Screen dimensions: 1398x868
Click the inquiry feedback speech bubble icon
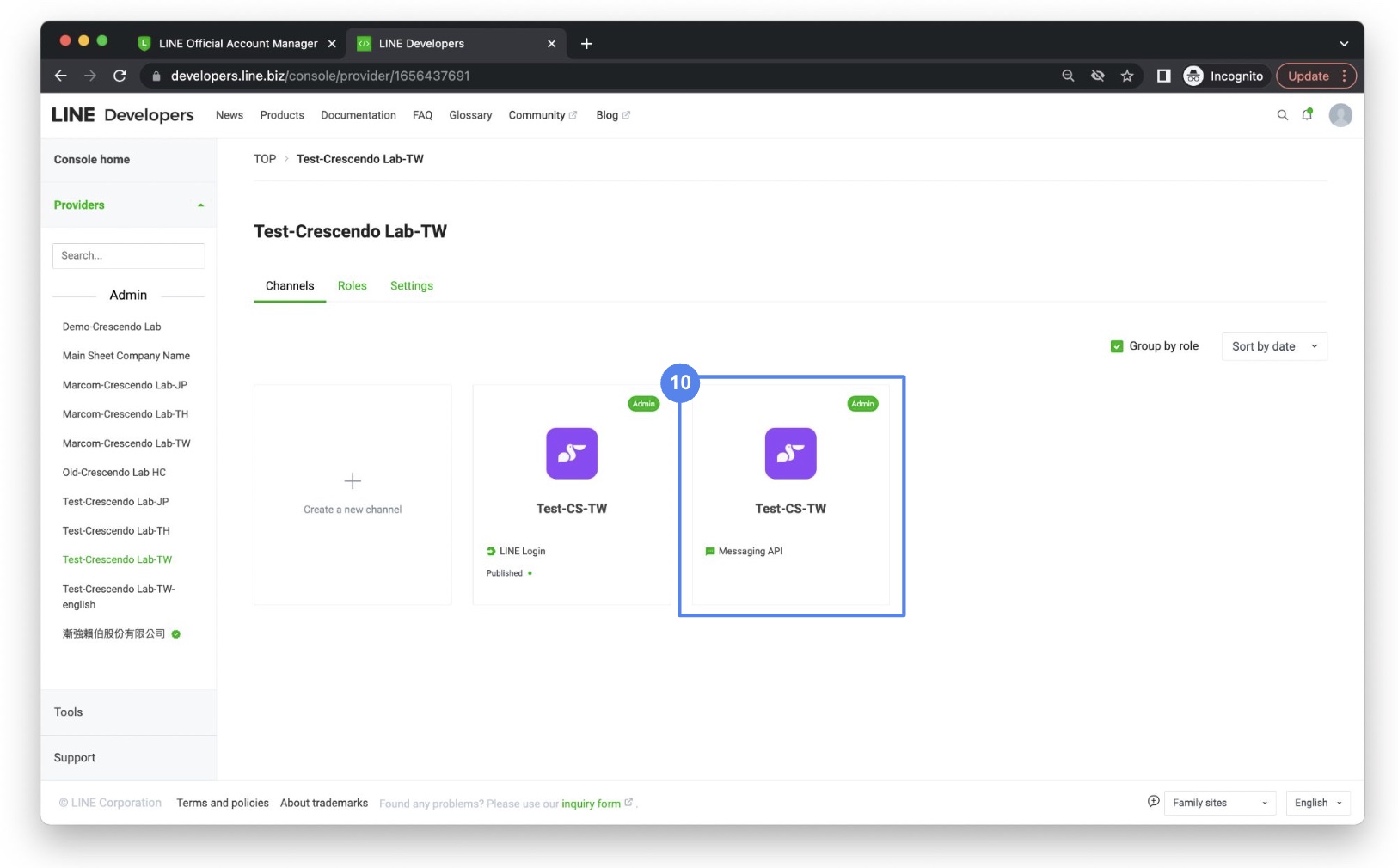click(1153, 801)
